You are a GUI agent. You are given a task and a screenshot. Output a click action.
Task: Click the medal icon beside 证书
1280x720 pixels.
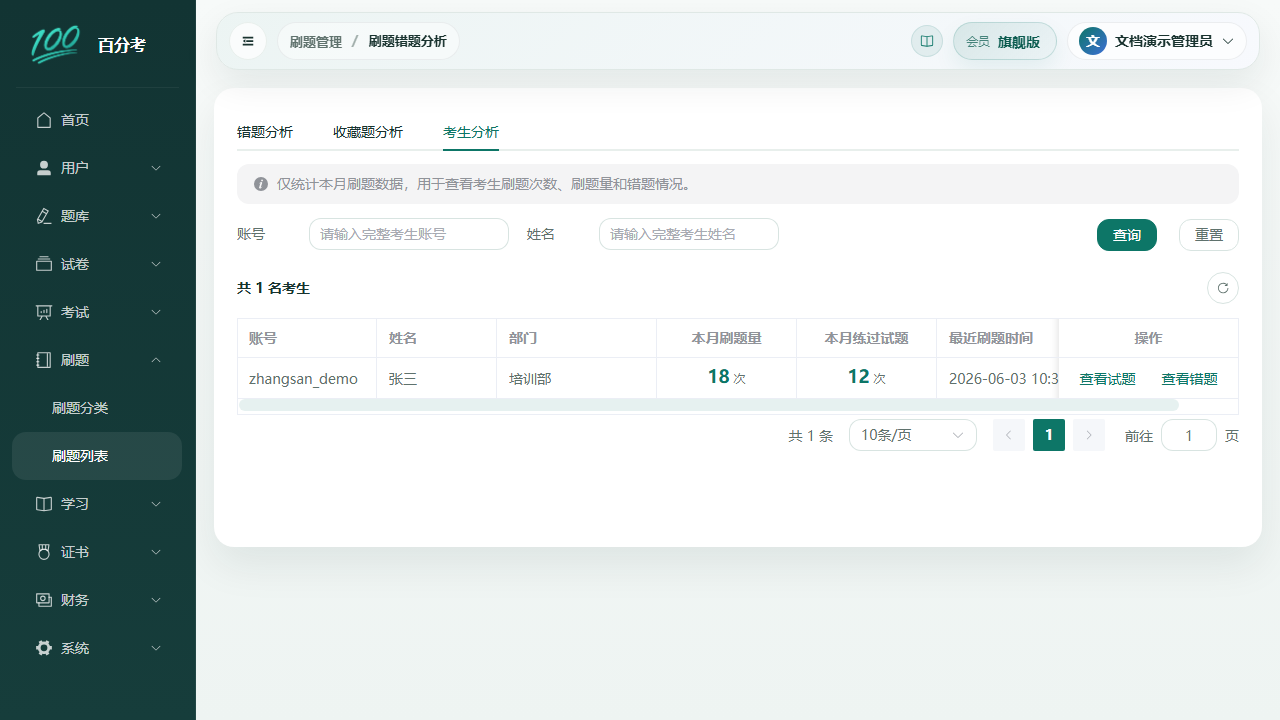tap(44, 552)
